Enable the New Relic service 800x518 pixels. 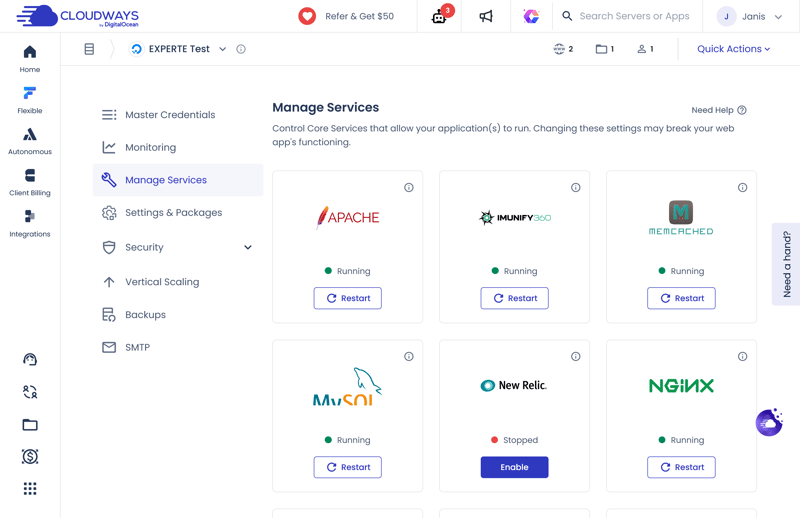pyautogui.click(x=514, y=467)
